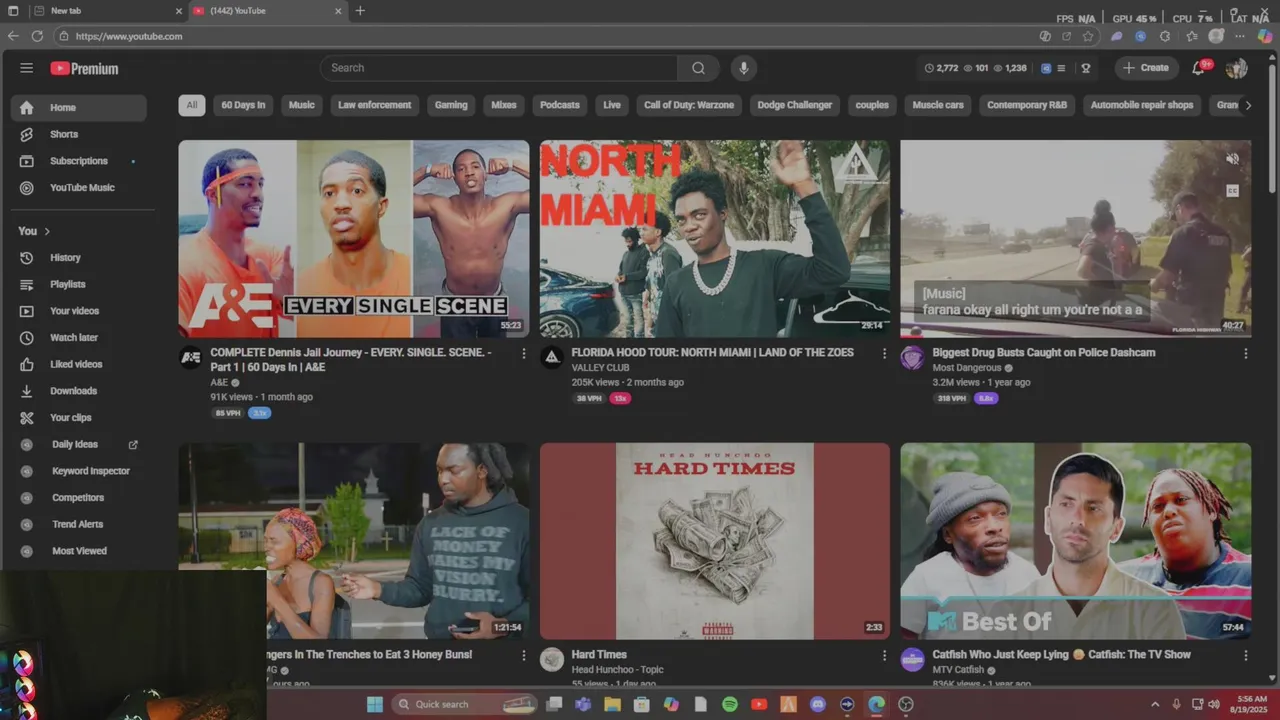Open Daily Ideas external link
Image resolution: width=1280 pixels, height=720 pixels.
point(133,444)
